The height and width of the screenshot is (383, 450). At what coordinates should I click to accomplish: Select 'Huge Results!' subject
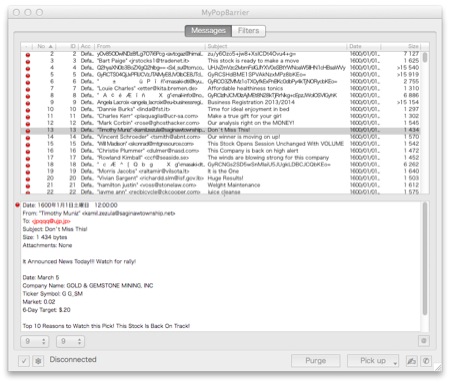click(225, 178)
